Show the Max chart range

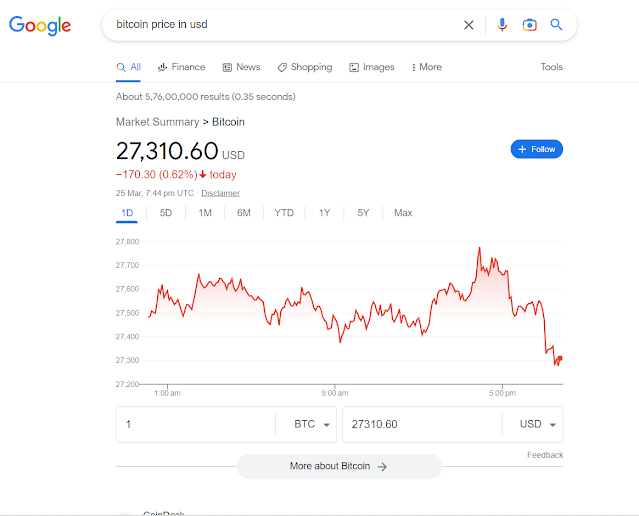(403, 213)
